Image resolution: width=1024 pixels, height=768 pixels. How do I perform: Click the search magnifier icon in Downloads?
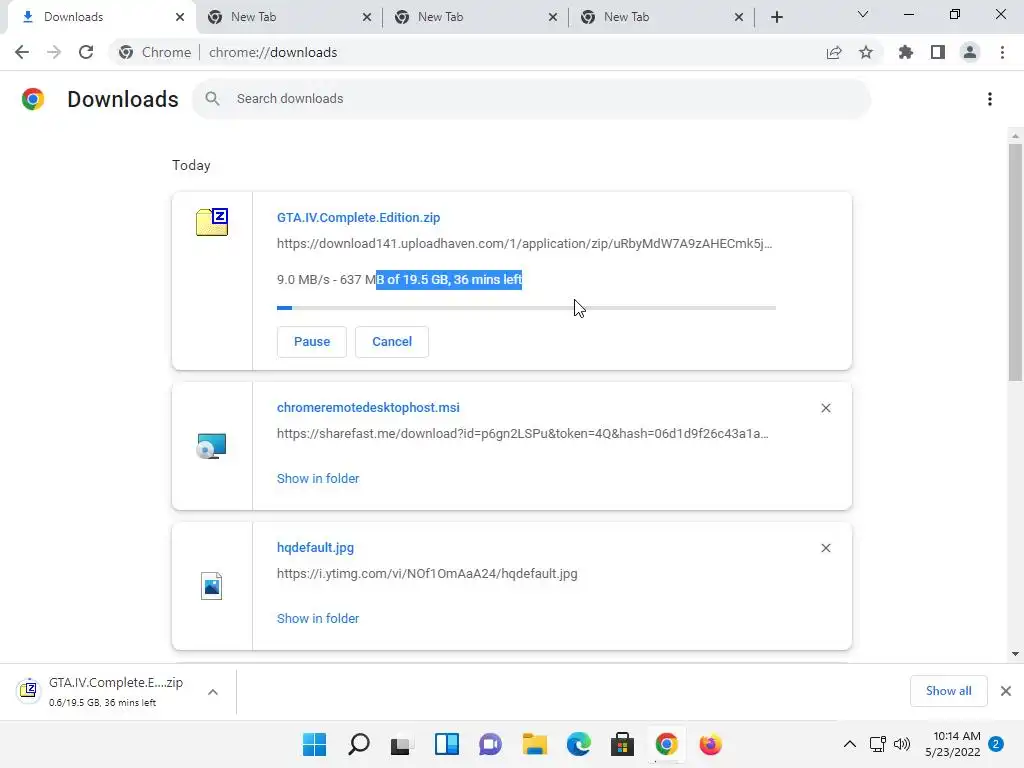[212, 99]
